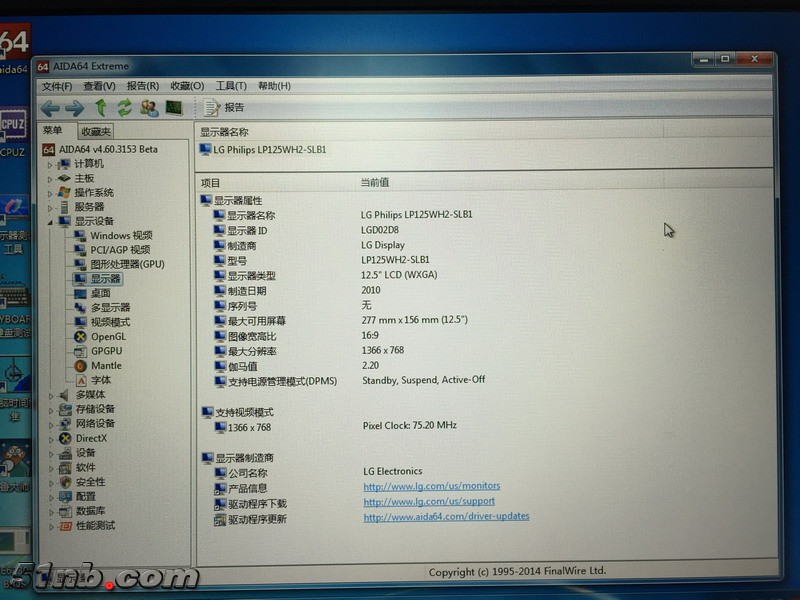Expand the 性能测试 tree node

click(51, 526)
